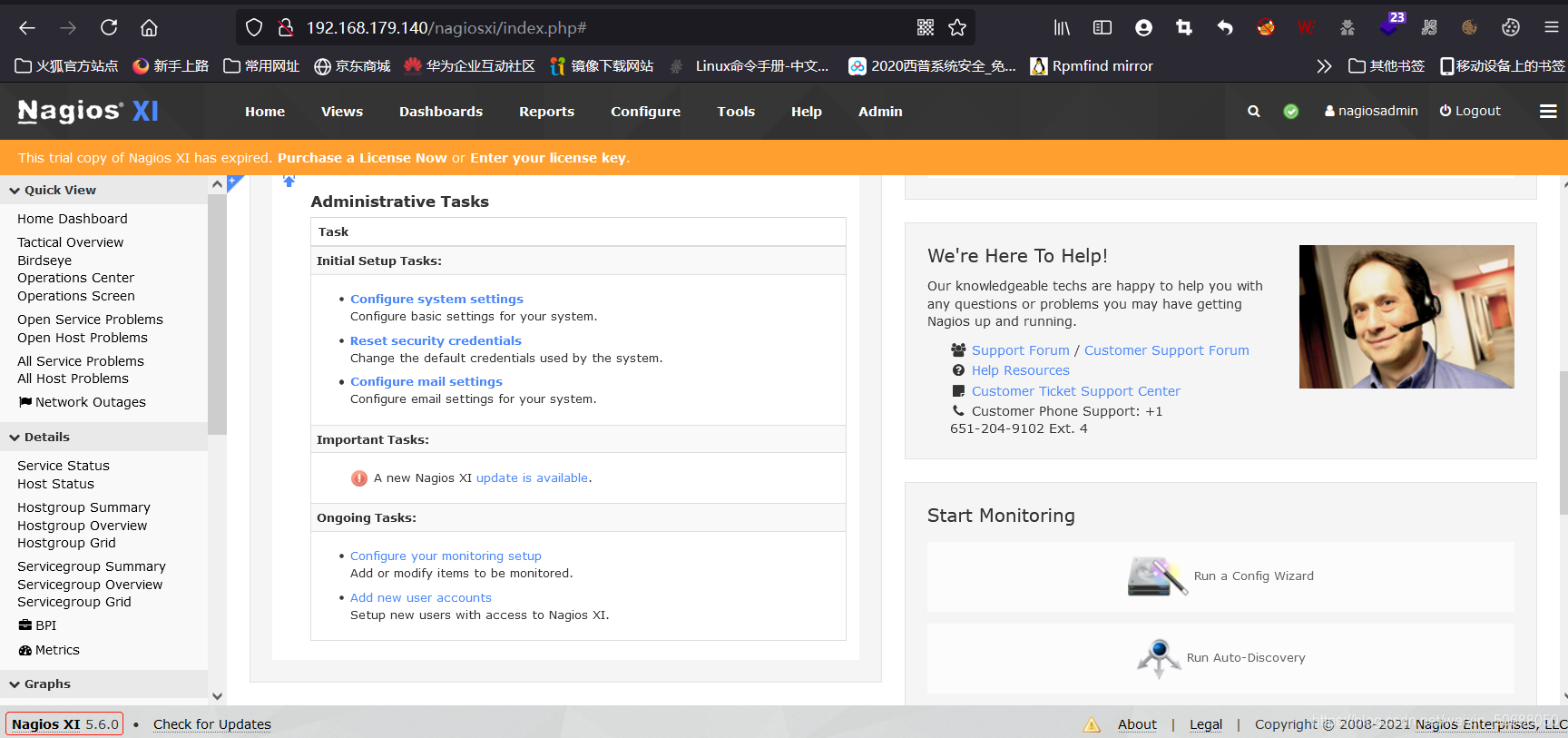Viewport: 1568px width, 738px height.
Task: Click the browser back arrow
Action: 27,28
